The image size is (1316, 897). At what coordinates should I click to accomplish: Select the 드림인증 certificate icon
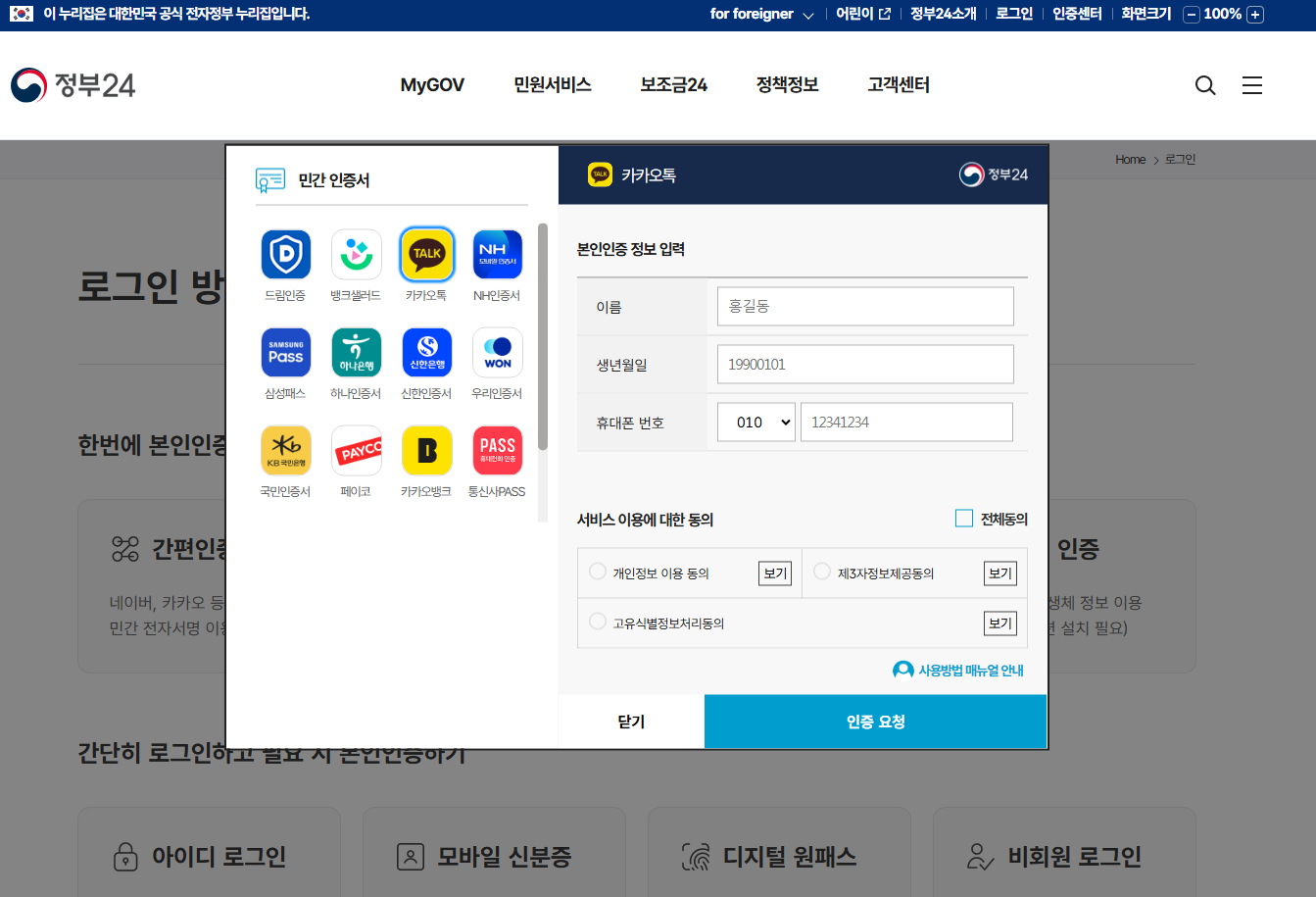tap(285, 254)
